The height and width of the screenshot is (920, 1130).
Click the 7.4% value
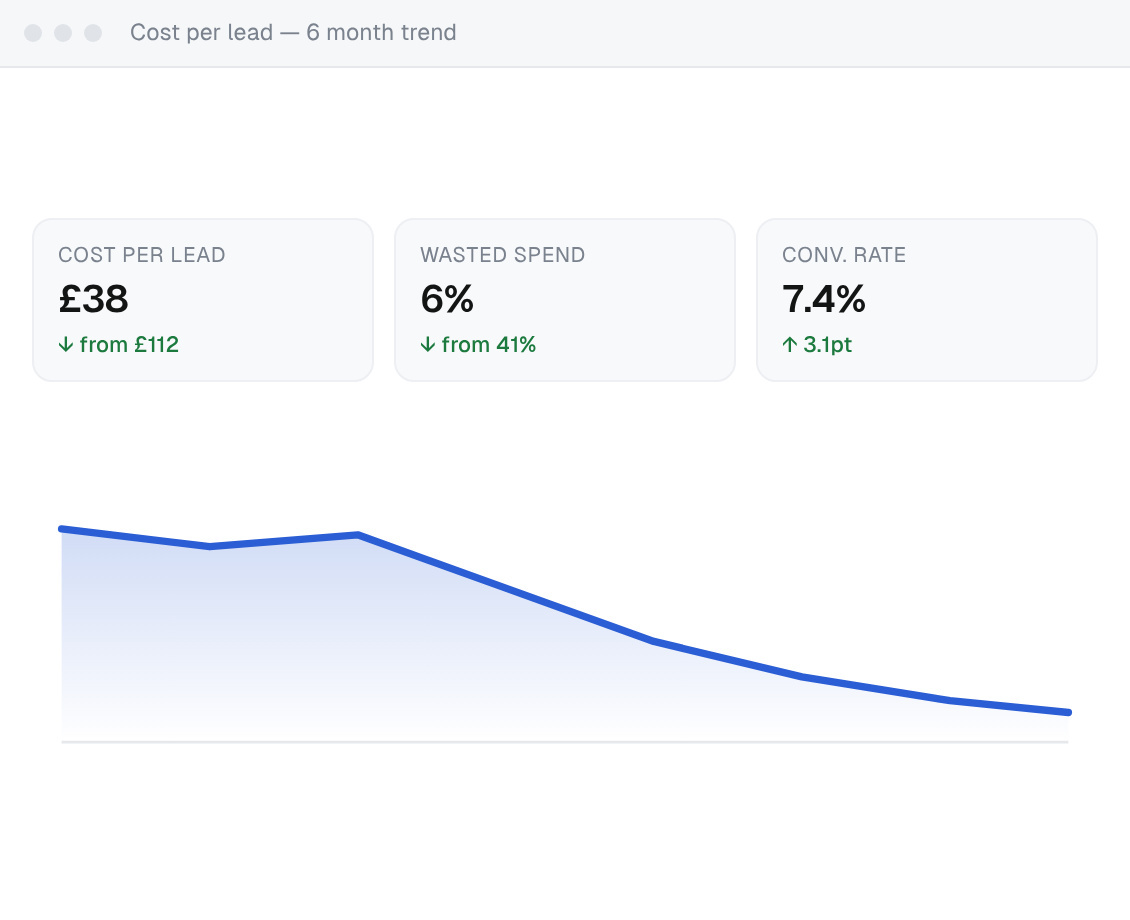(824, 299)
